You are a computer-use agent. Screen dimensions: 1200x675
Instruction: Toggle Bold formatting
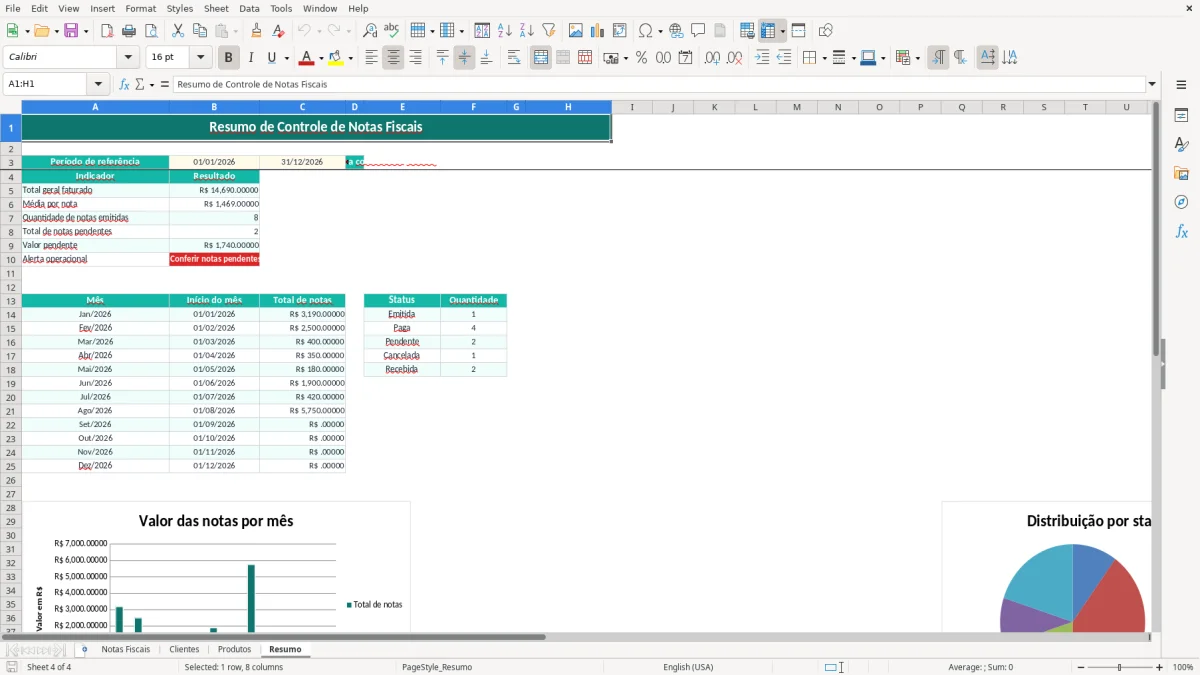tap(229, 58)
